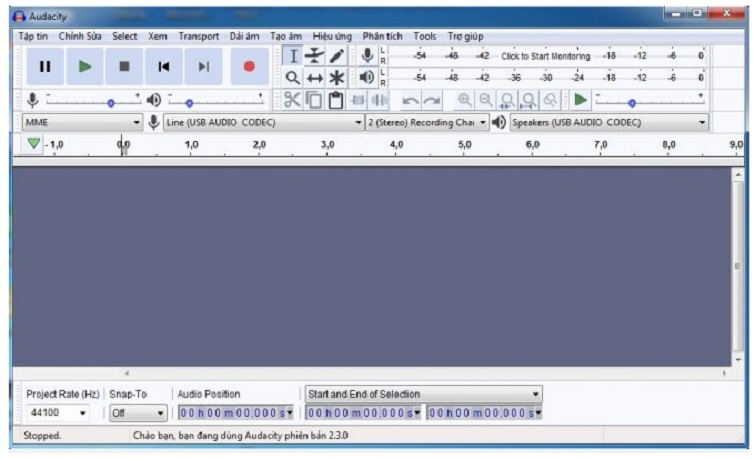Click the Pause transport button
755x459 pixels.
[x=45, y=67]
